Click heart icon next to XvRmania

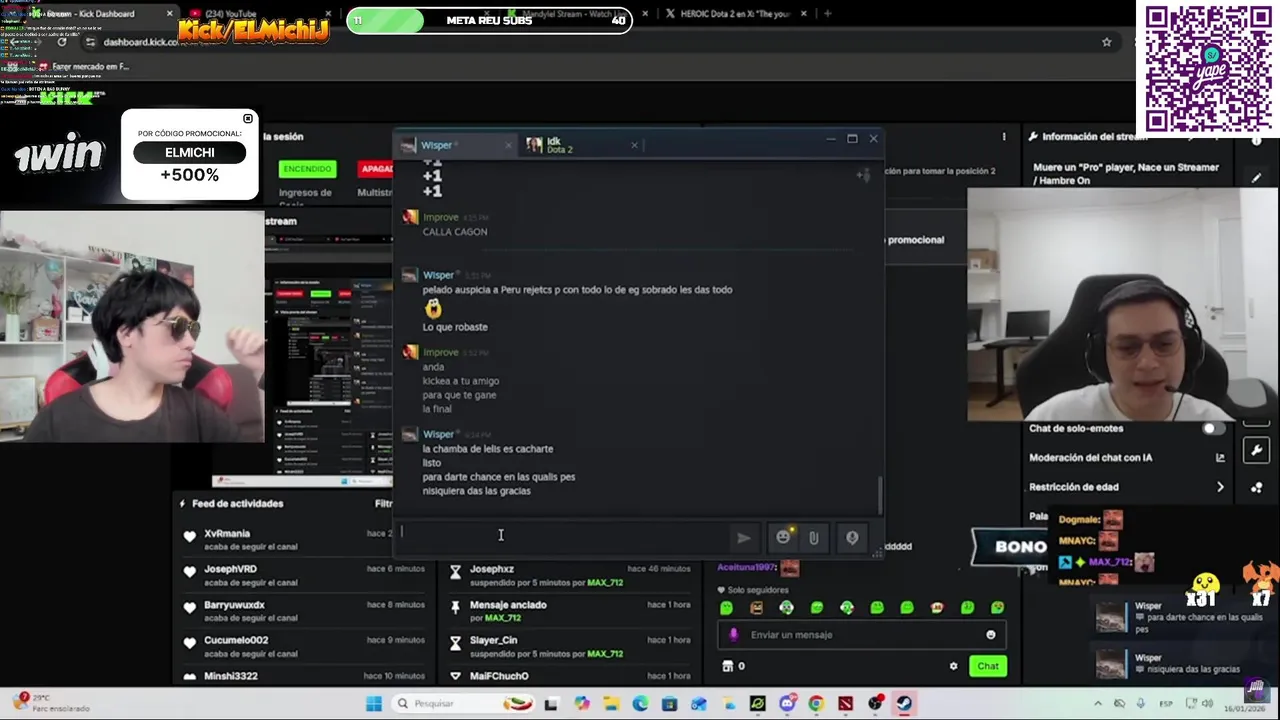pyautogui.click(x=189, y=536)
